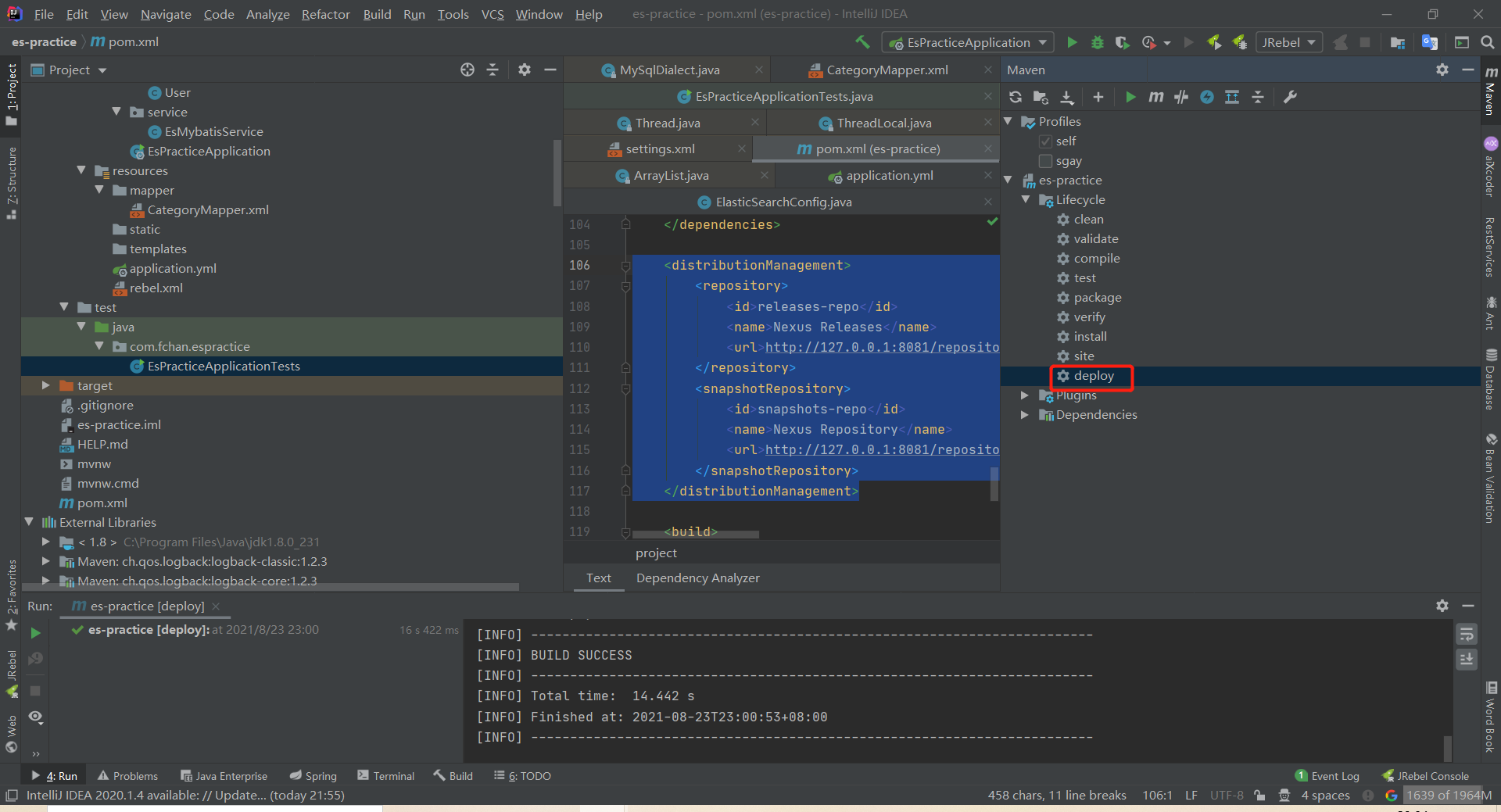Click Scroll to End in Run console
This screenshot has width=1501, height=812.
coord(1467,660)
